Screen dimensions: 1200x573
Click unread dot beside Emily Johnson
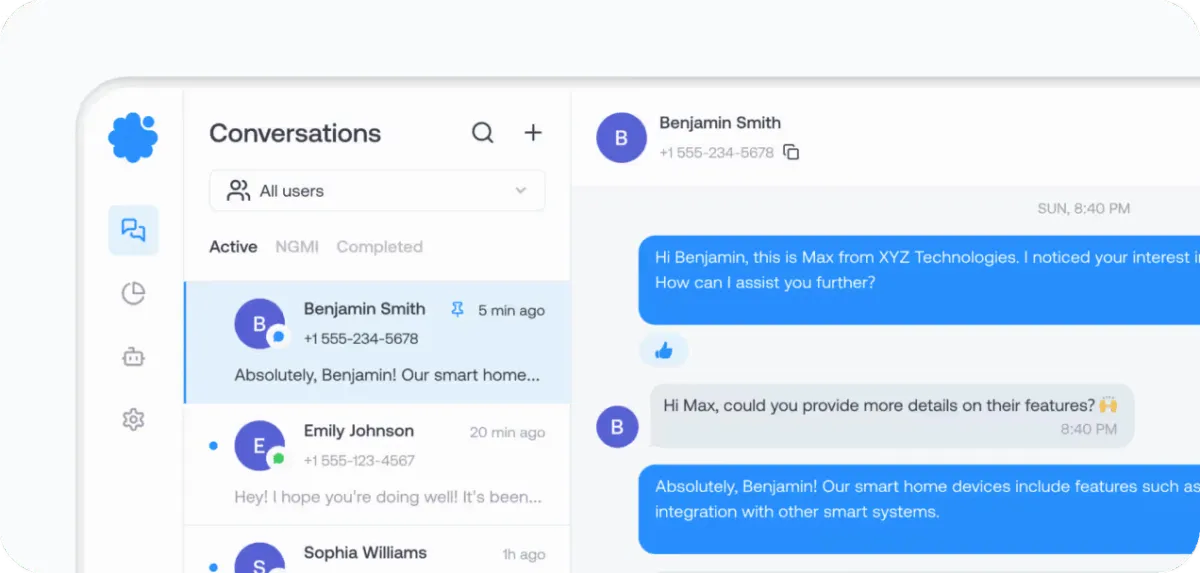(213, 445)
